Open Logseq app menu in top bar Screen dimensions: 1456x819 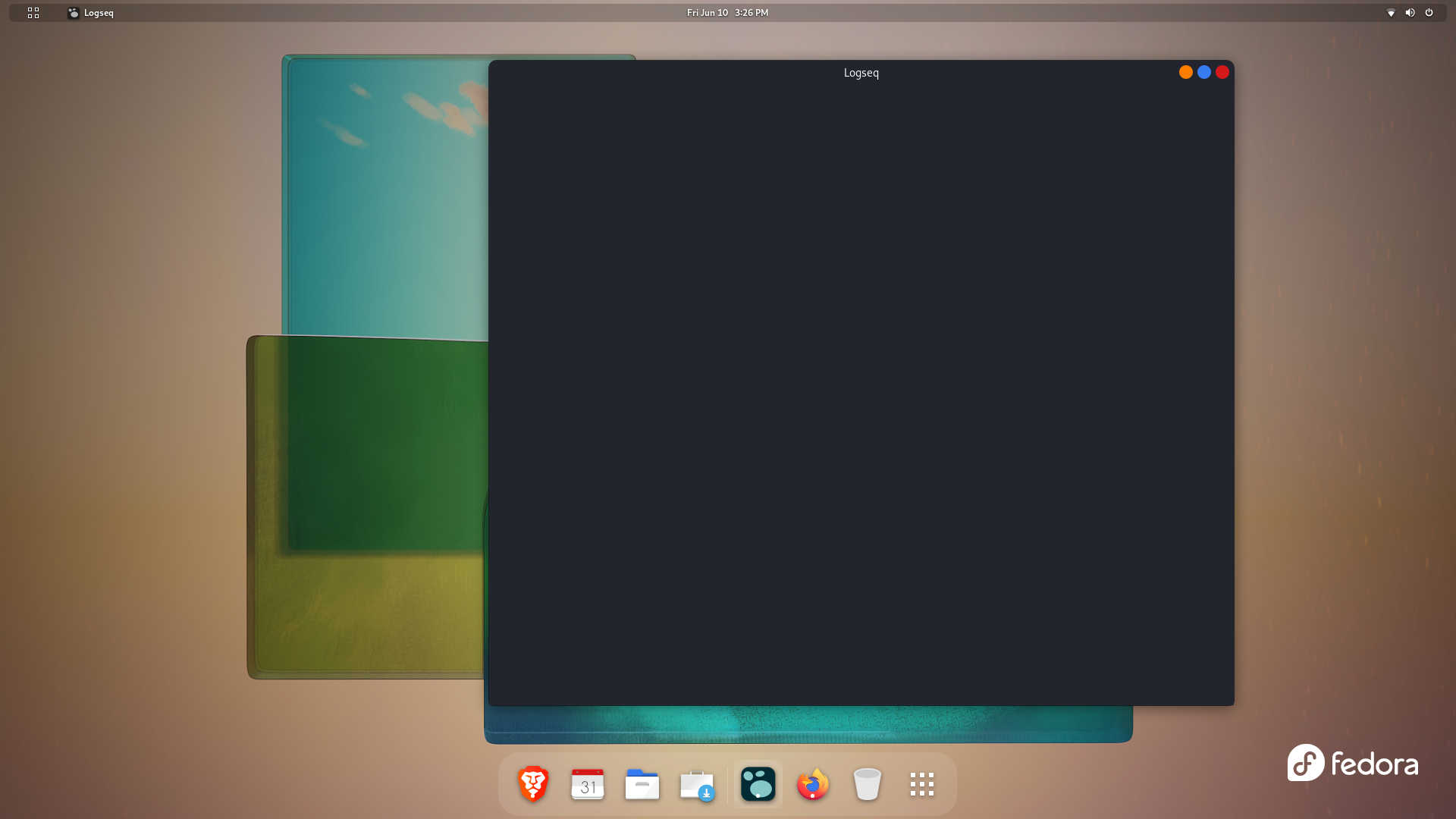pyautogui.click(x=90, y=13)
